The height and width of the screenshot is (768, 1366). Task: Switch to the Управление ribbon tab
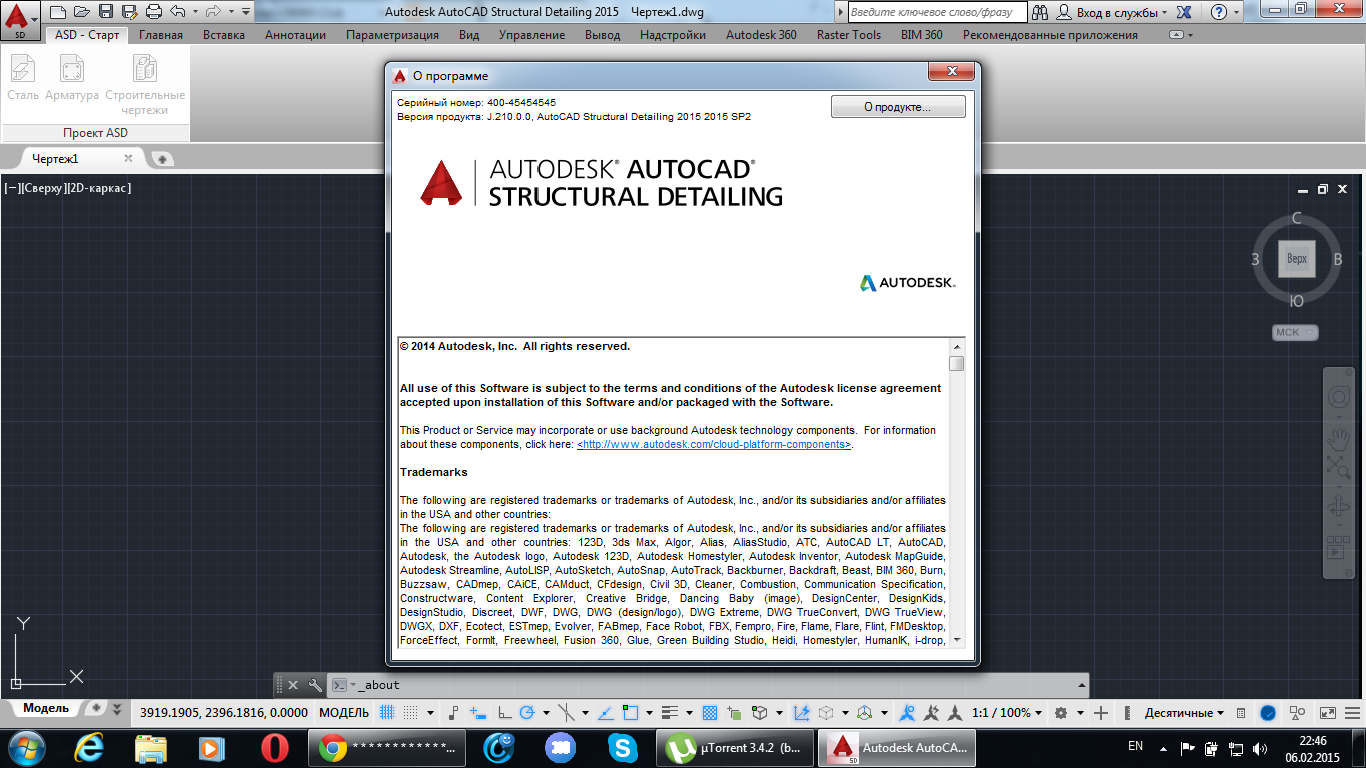[532, 35]
